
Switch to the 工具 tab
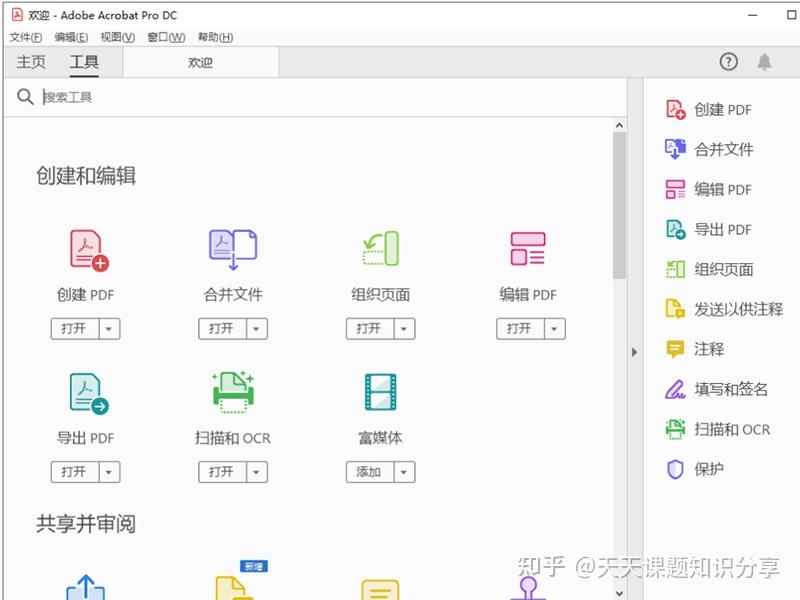click(x=84, y=62)
